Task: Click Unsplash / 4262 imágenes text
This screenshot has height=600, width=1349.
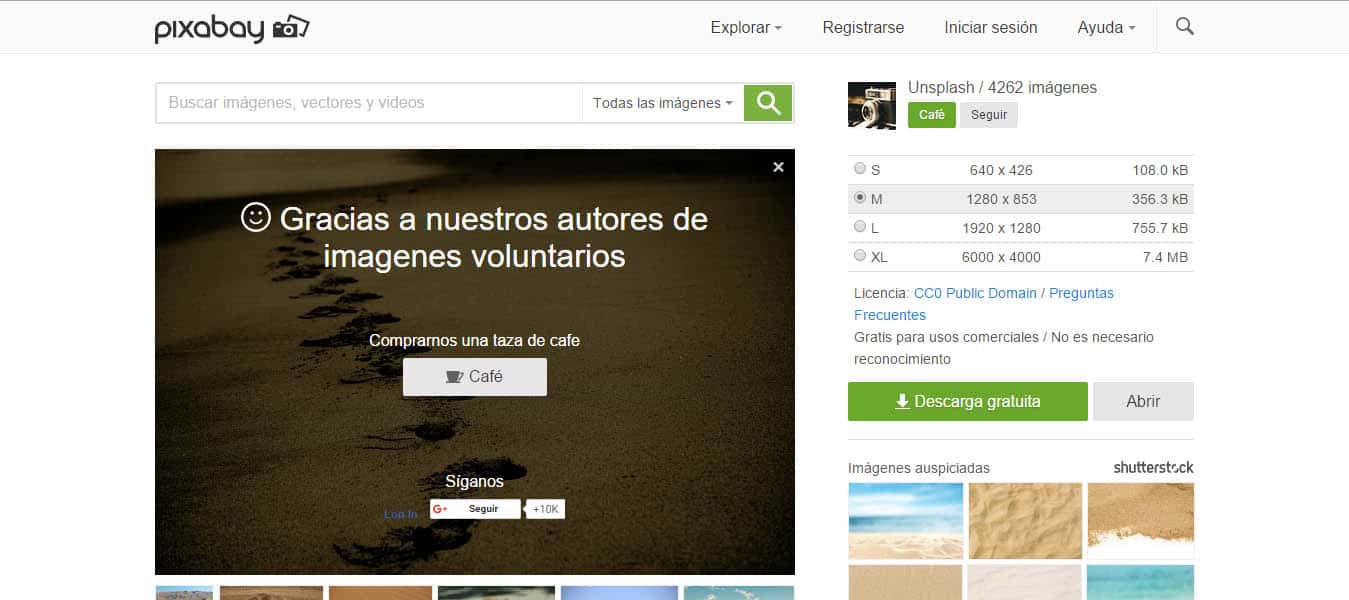Action: tap(1002, 87)
